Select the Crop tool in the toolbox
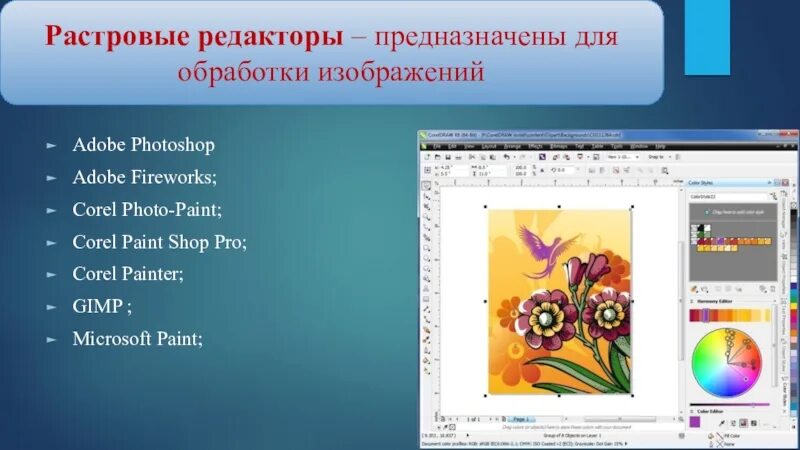 point(427,207)
